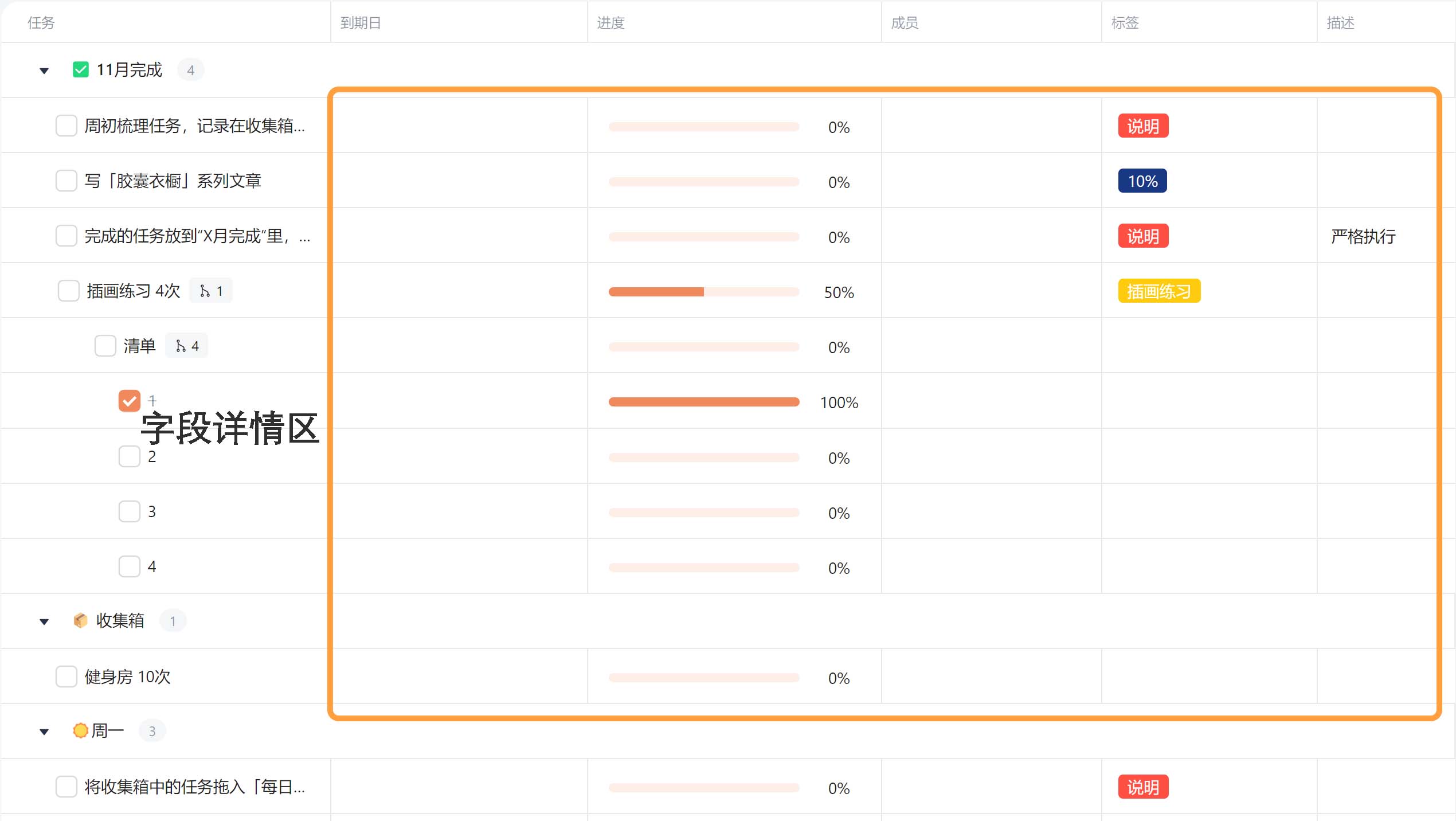This screenshot has height=821, width=1456.
Task: Click the 进度 column header
Action: coord(610,23)
